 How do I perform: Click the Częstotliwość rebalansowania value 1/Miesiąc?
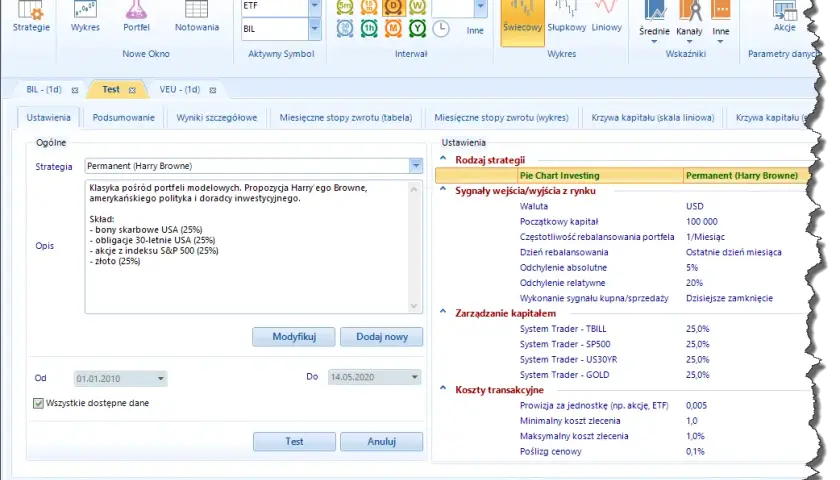pos(705,237)
